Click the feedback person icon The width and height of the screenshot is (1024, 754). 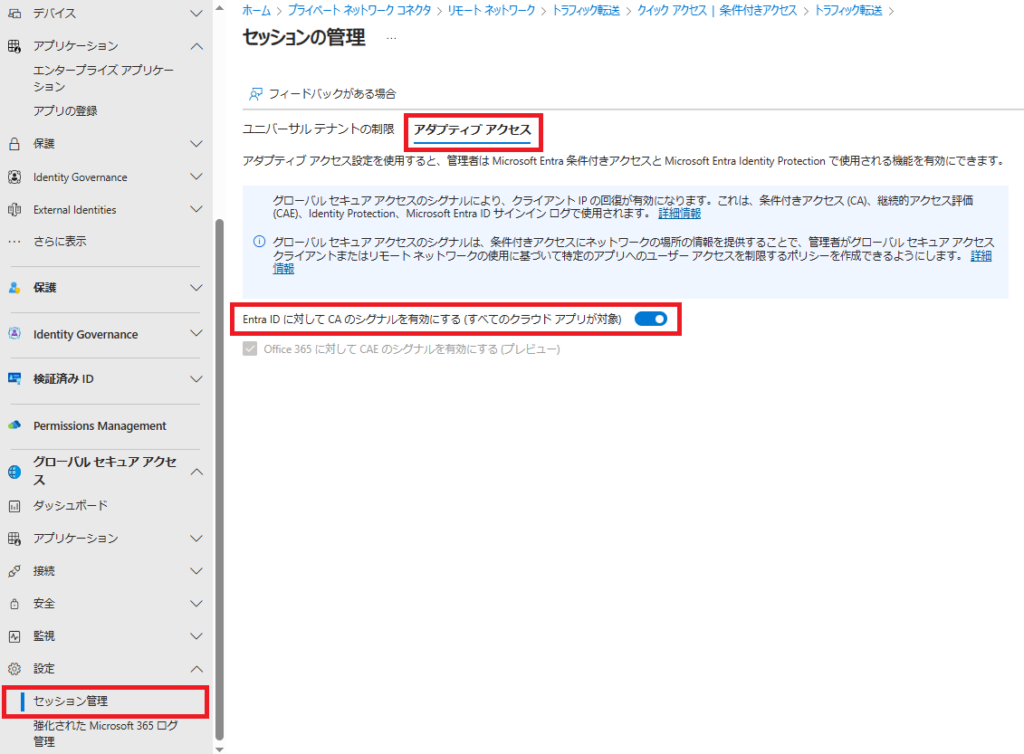coord(255,94)
